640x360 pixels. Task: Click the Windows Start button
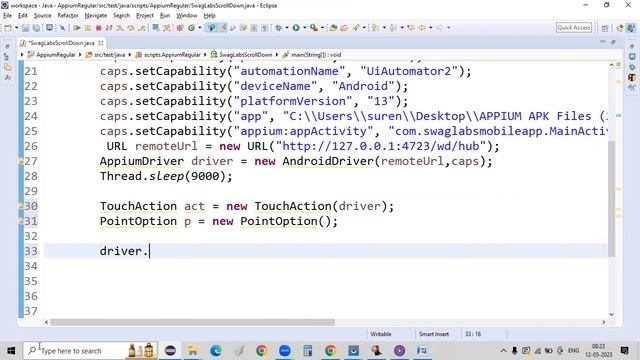tap(11, 351)
